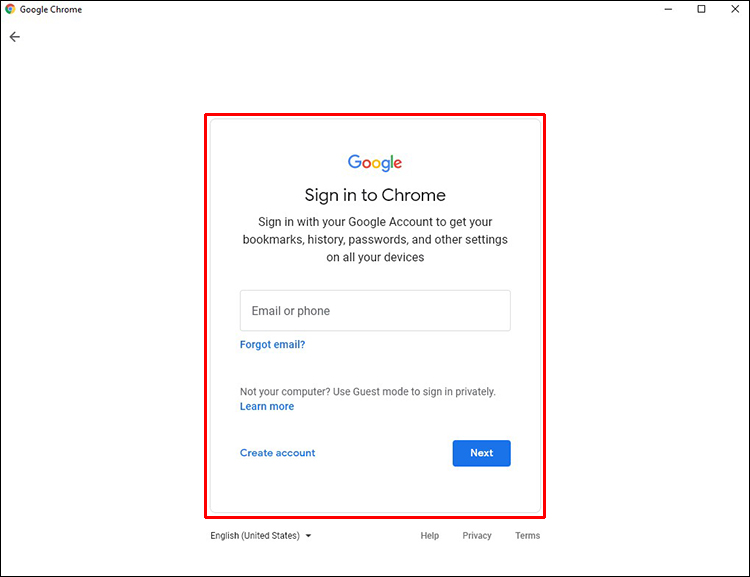
Task: Click the back arrow
Action: tap(14, 37)
